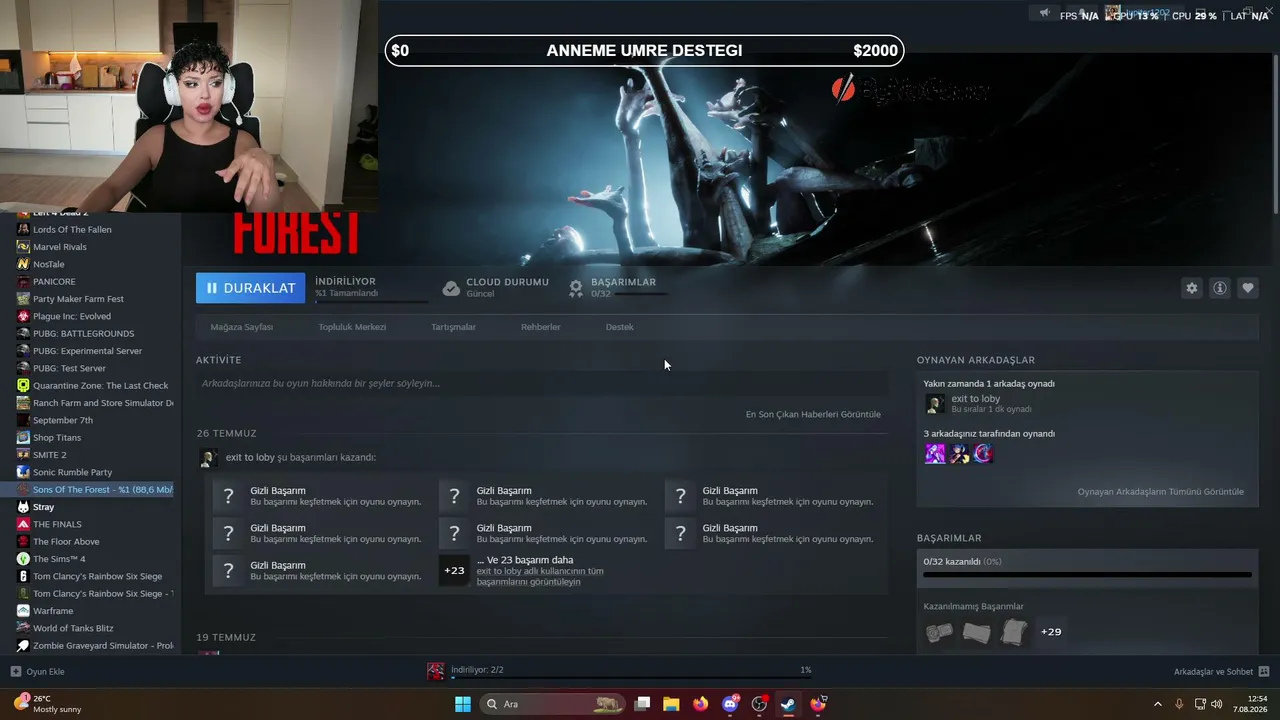The image size is (1280, 720).
Task: Open Task View on the taskbar
Action: (642, 704)
